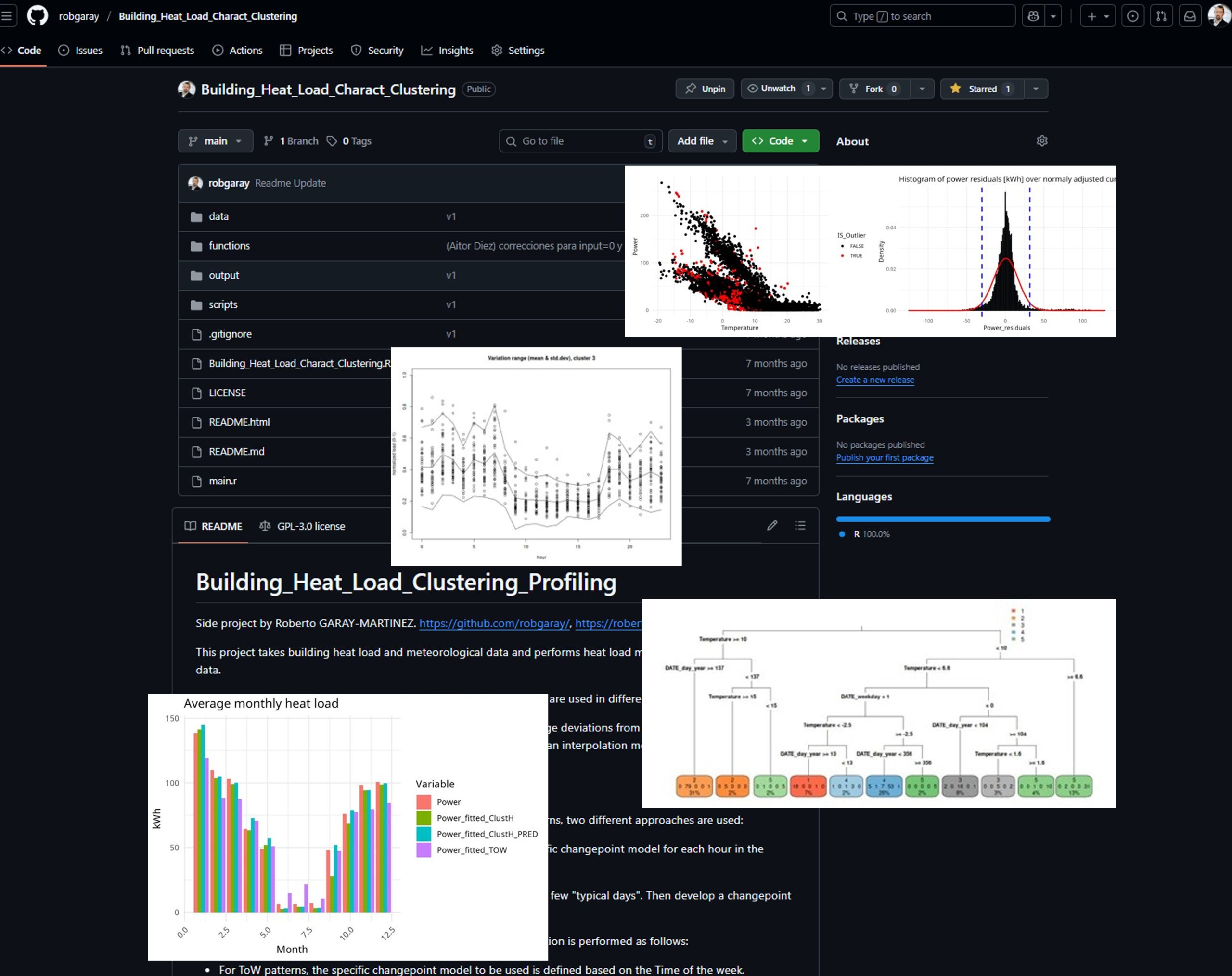This screenshot has height=976, width=1232.
Task: Click the pencil edit README icon
Action: [x=772, y=525]
